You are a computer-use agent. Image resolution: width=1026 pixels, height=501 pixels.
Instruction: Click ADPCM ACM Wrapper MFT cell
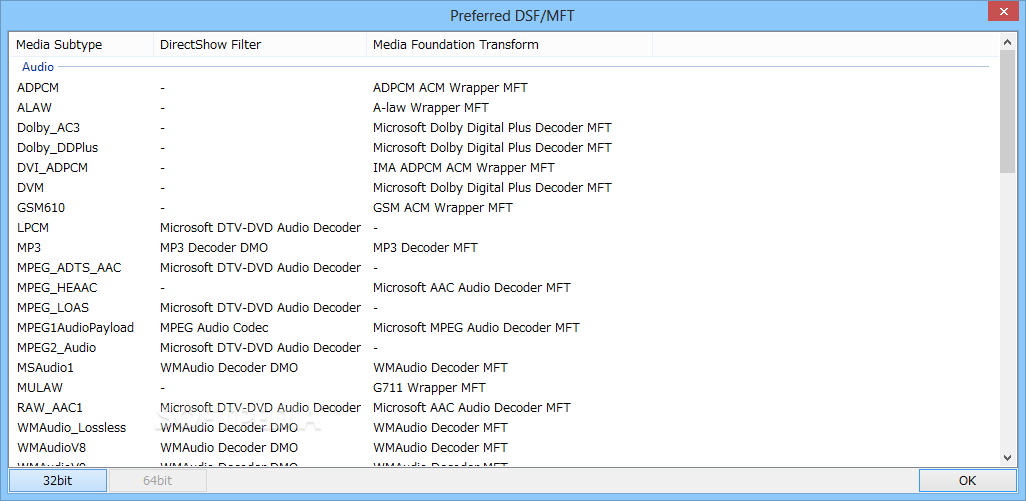tap(450, 87)
